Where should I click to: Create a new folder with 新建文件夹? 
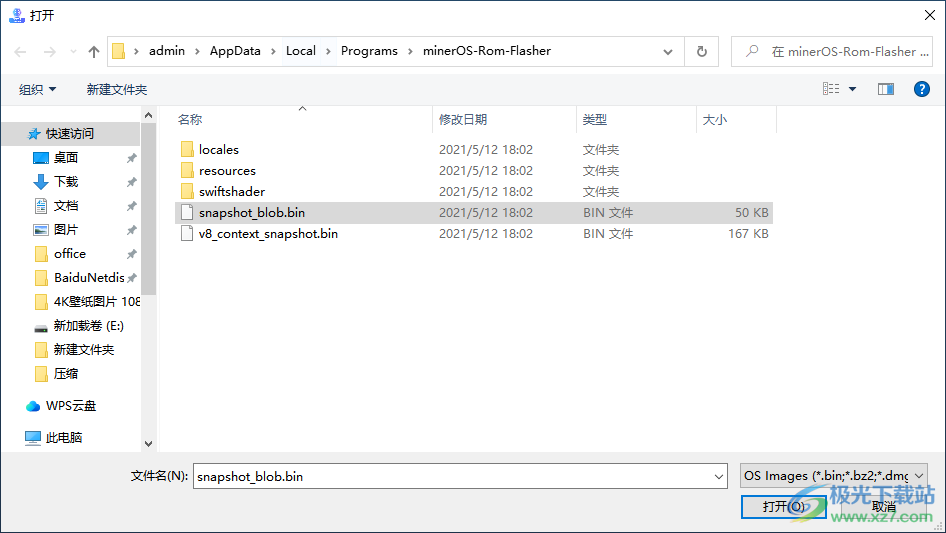click(116, 89)
